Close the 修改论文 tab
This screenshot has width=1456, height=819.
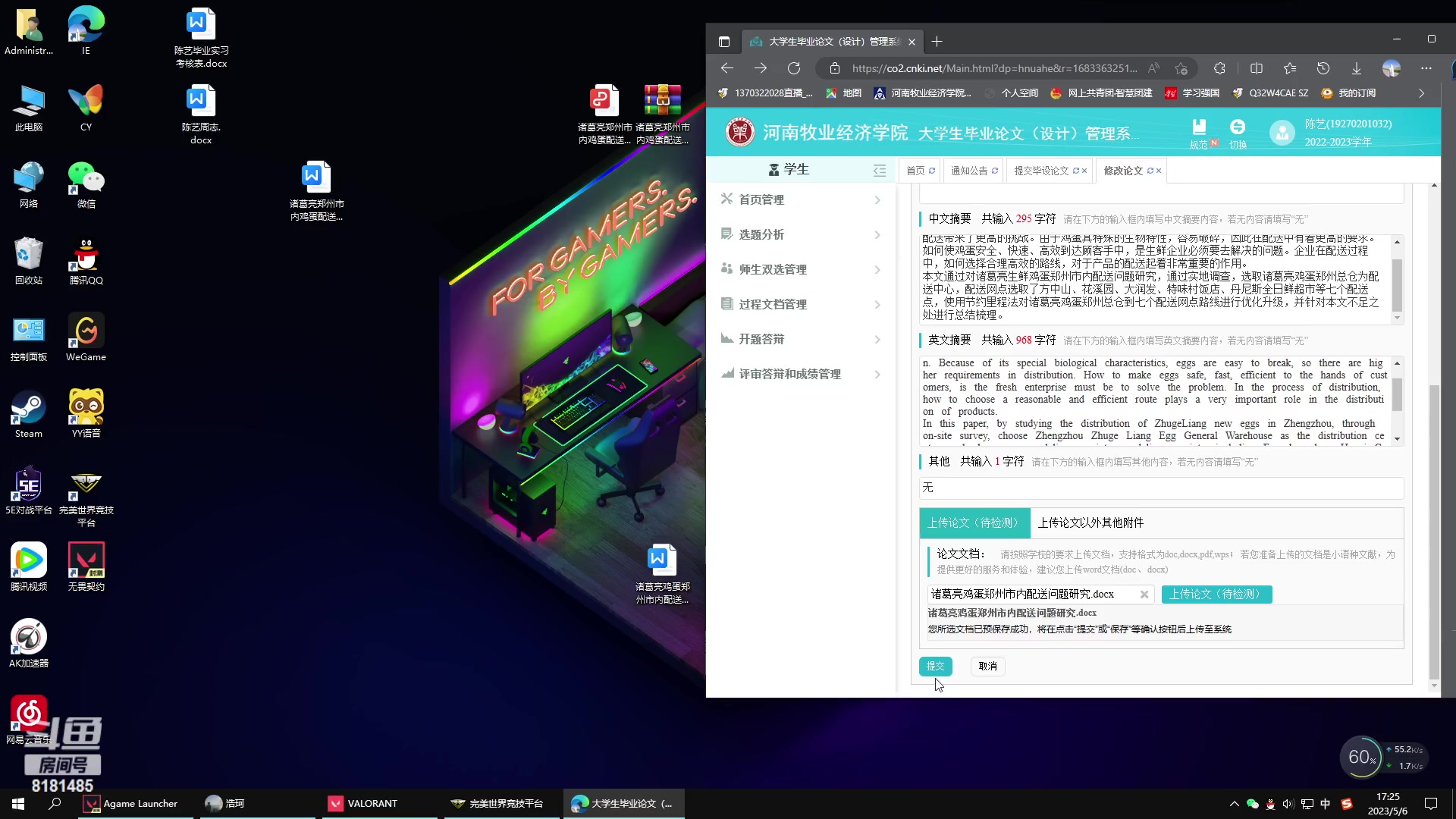coord(1159,171)
